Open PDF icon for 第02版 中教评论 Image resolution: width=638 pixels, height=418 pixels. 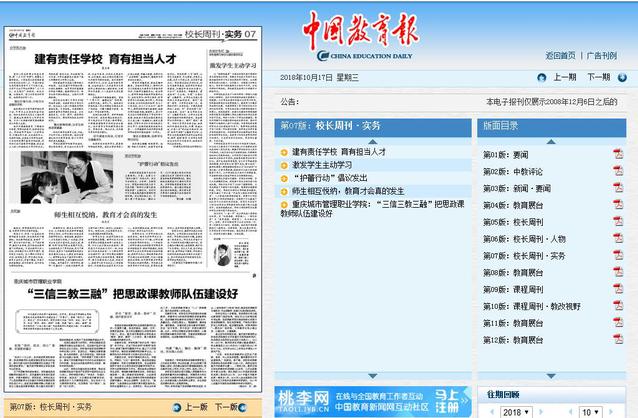tap(618, 171)
